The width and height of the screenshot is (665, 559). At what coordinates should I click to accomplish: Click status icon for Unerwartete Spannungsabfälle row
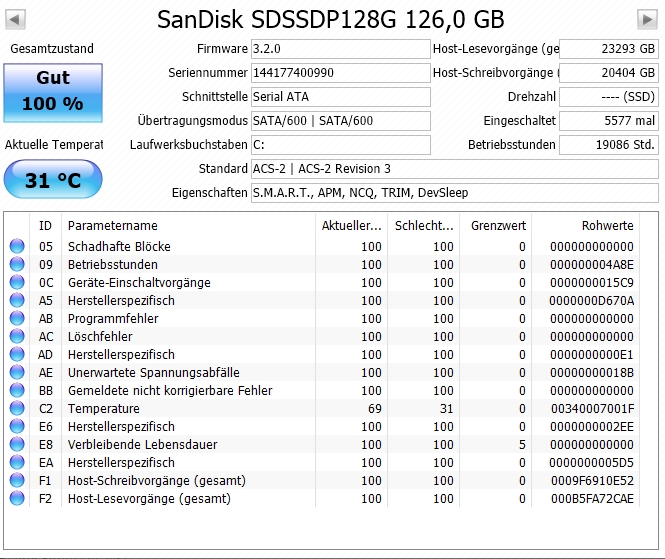pos(17,372)
